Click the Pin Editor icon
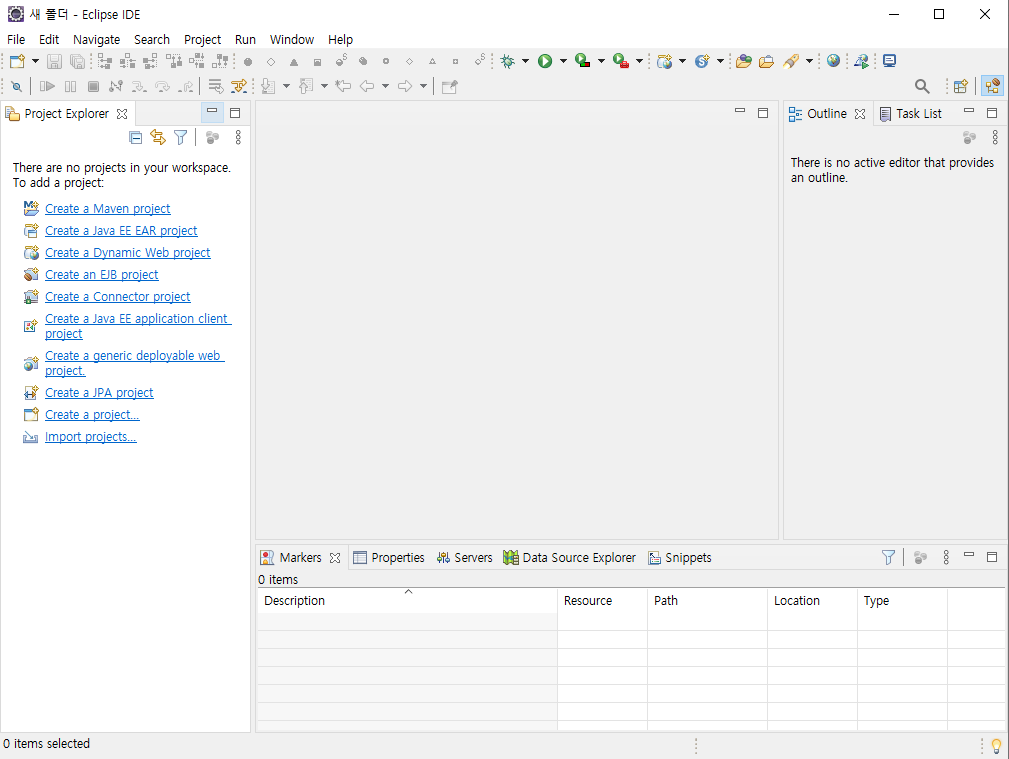Image resolution: width=1009 pixels, height=759 pixels. coord(450,86)
